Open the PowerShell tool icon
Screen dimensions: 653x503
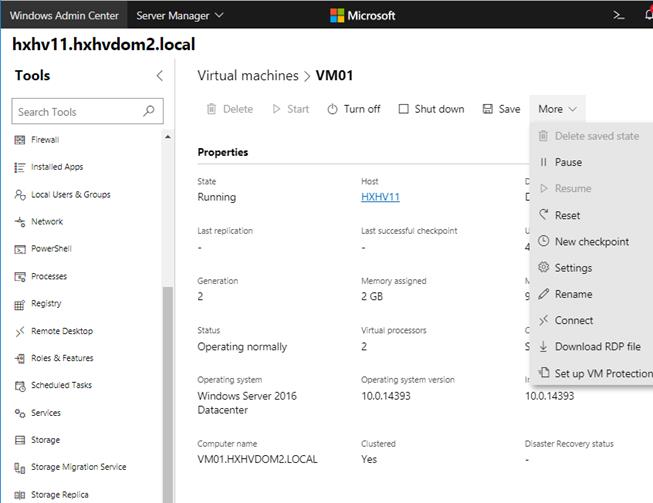[20, 249]
